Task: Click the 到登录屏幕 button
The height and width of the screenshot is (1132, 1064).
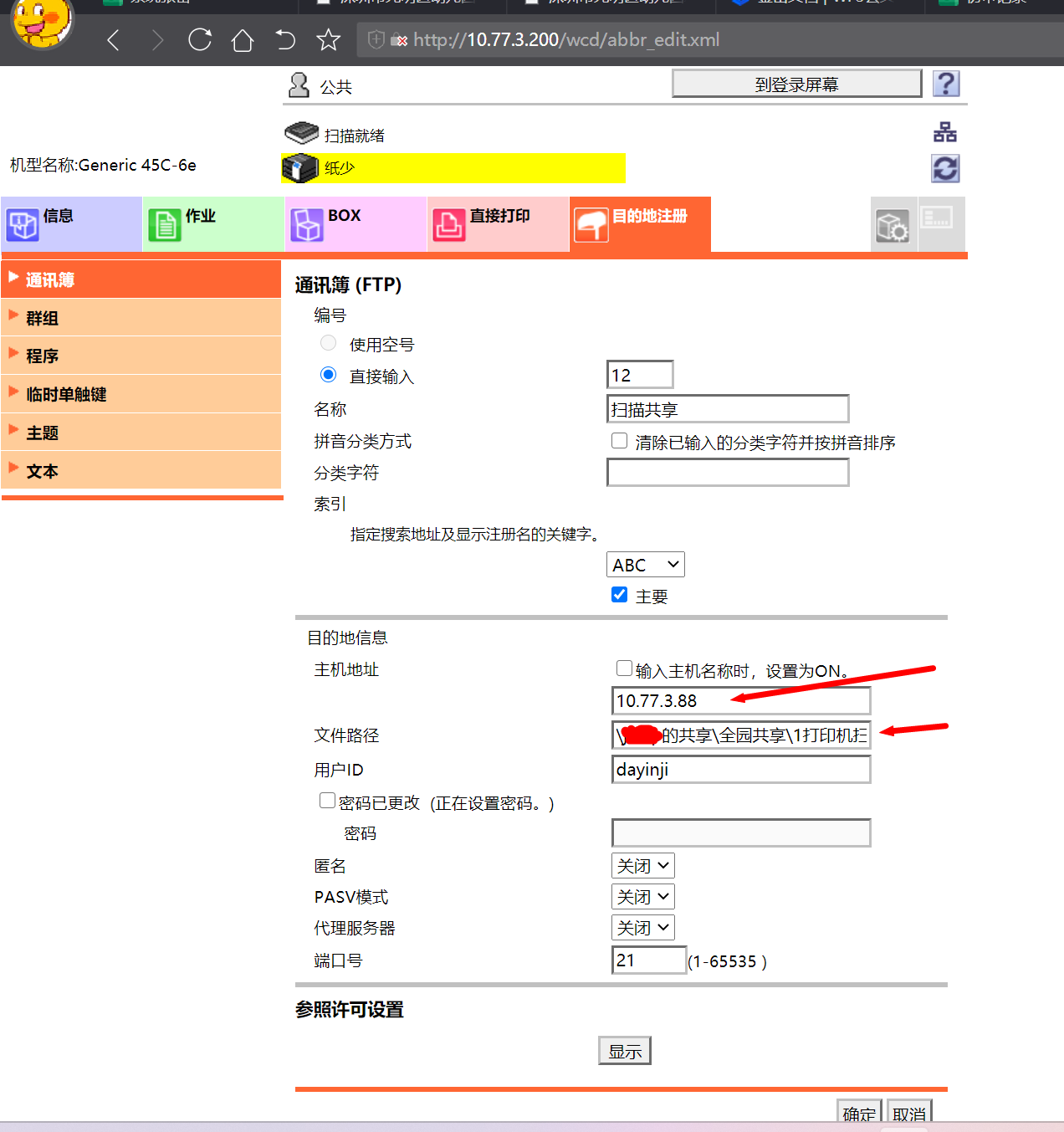Action: 796,84
